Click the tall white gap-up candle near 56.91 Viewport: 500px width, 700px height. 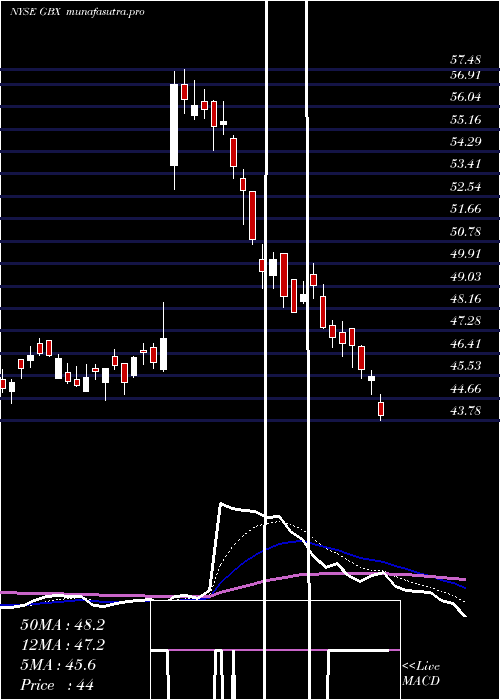174,125
